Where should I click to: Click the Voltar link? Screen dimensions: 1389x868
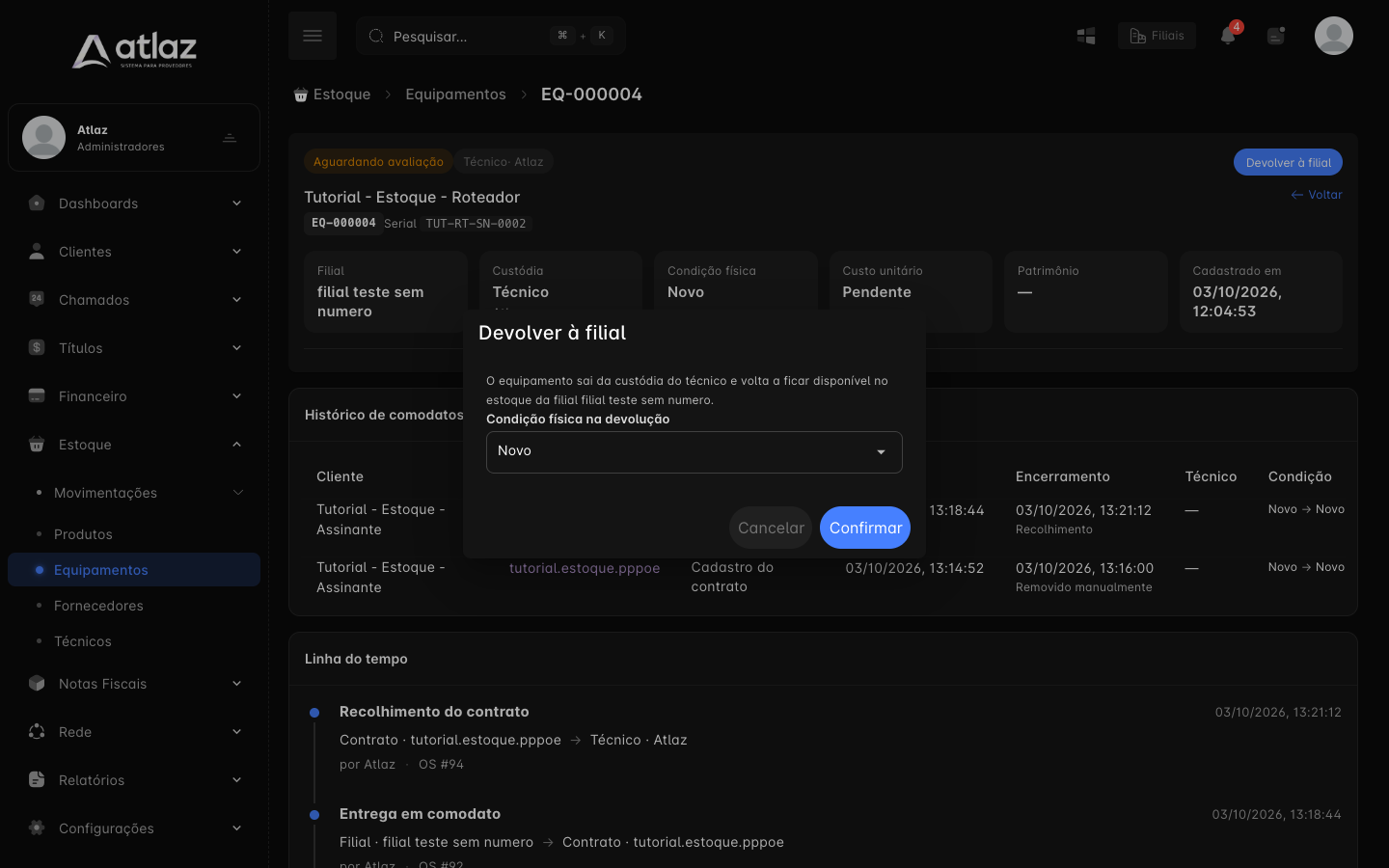tap(1317, 195)
